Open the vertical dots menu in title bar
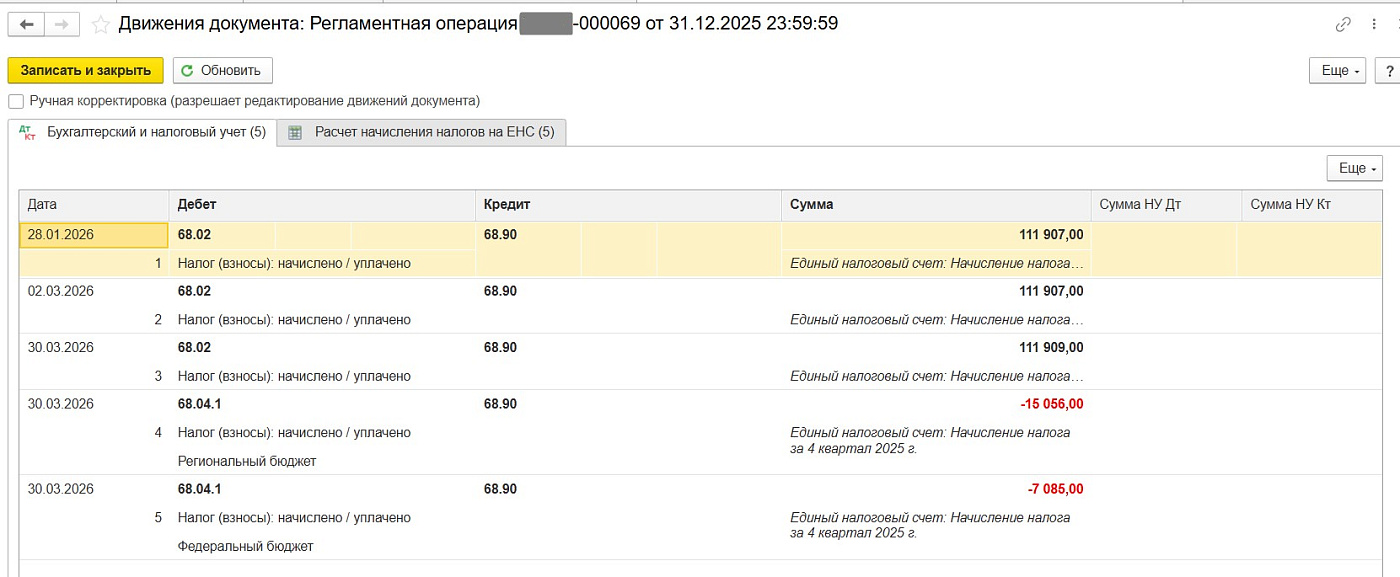Viewport: 1400px width, 577px height. [1373, 25]
